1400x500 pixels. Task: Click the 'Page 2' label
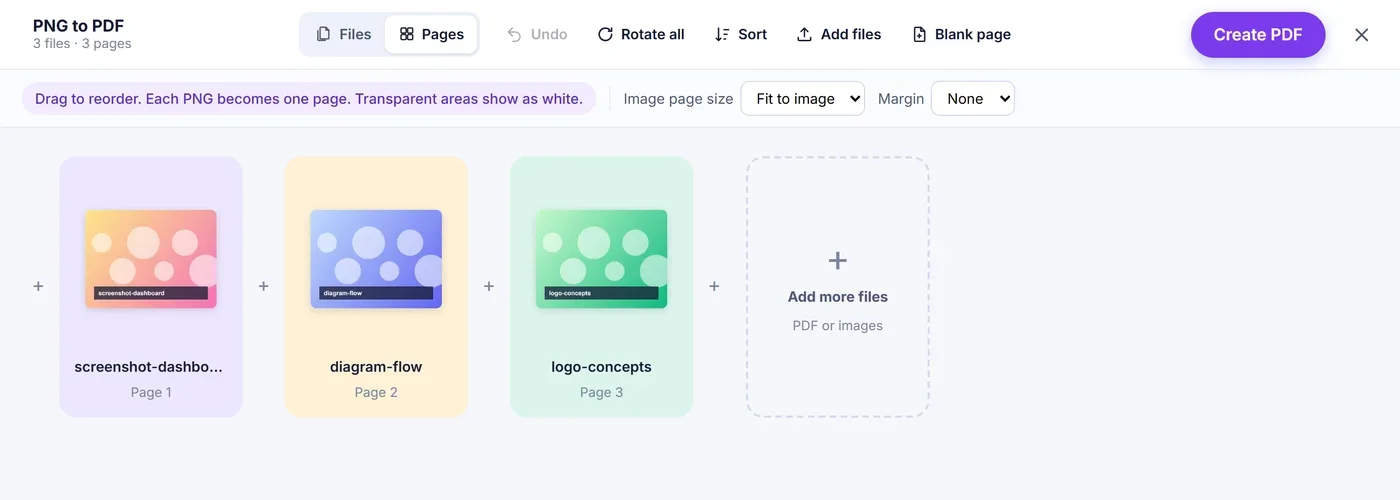pos(376,392)
